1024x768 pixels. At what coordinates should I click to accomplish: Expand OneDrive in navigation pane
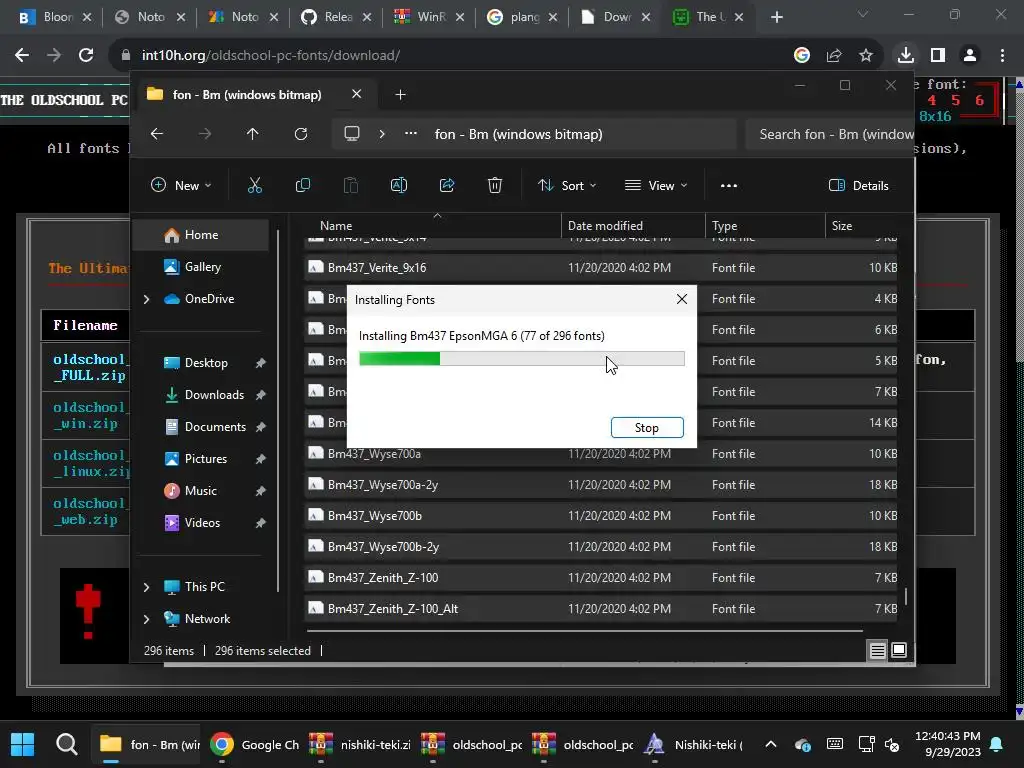[146, 299]
